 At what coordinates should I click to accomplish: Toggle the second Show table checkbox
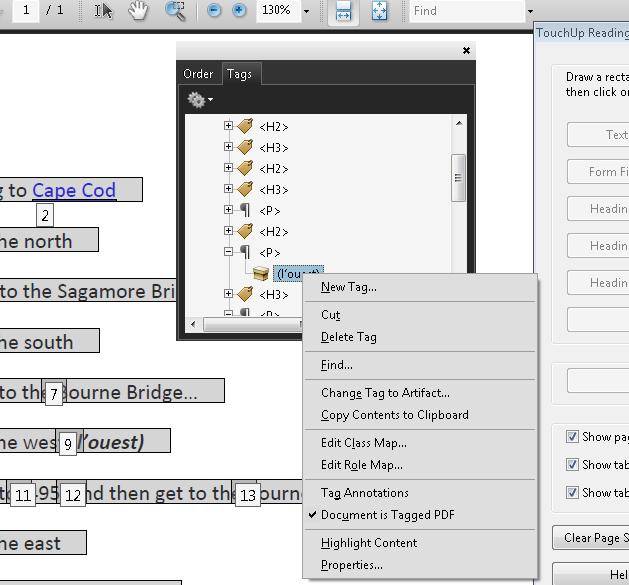click(x=572, y=464)
